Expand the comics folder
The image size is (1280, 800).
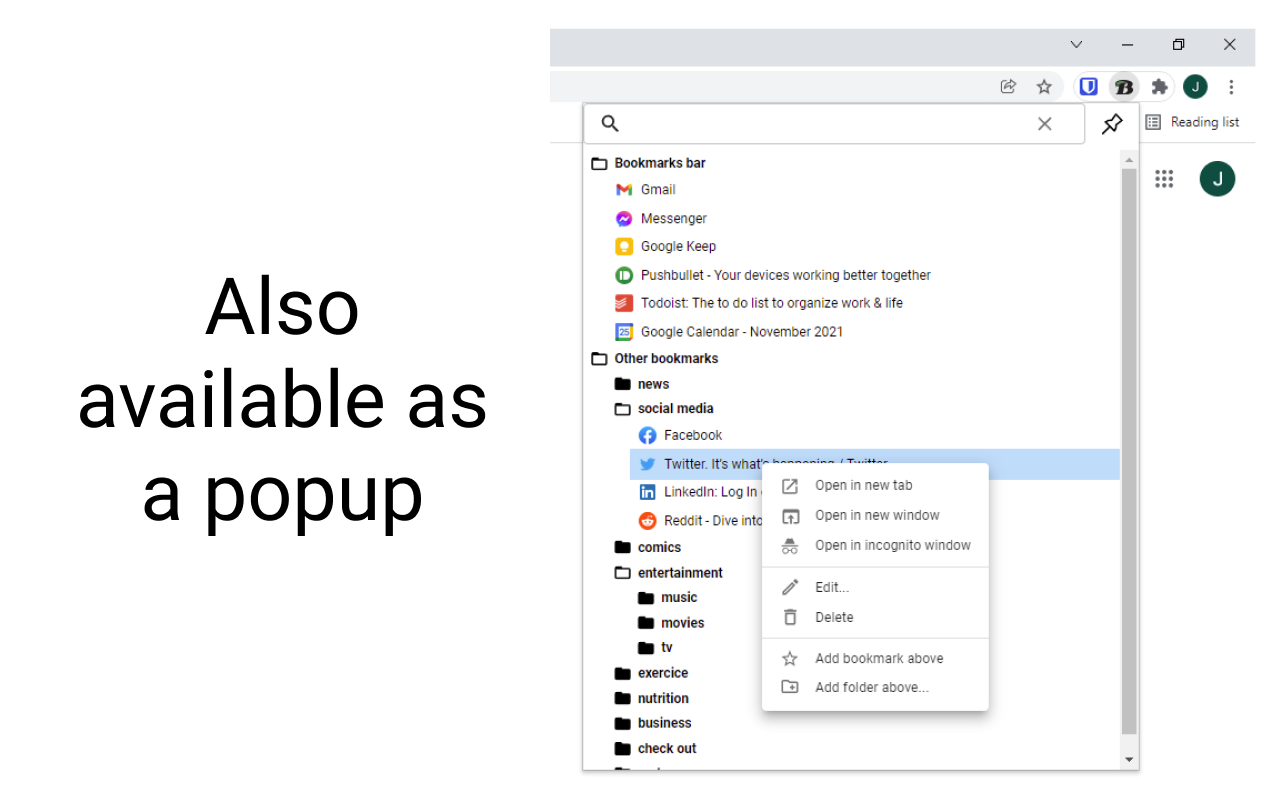[647, 547]
